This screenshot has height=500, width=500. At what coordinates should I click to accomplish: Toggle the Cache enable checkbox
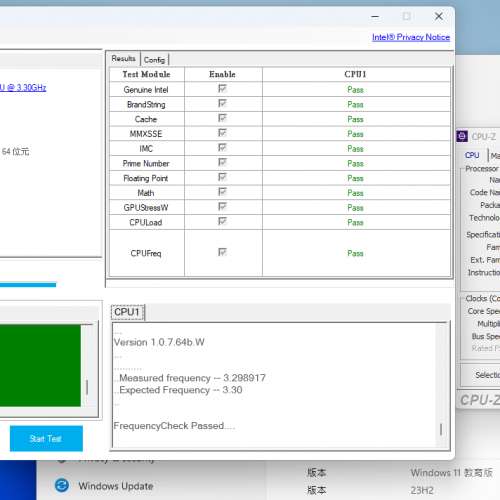pyautogui.click(x=222, y=118)
